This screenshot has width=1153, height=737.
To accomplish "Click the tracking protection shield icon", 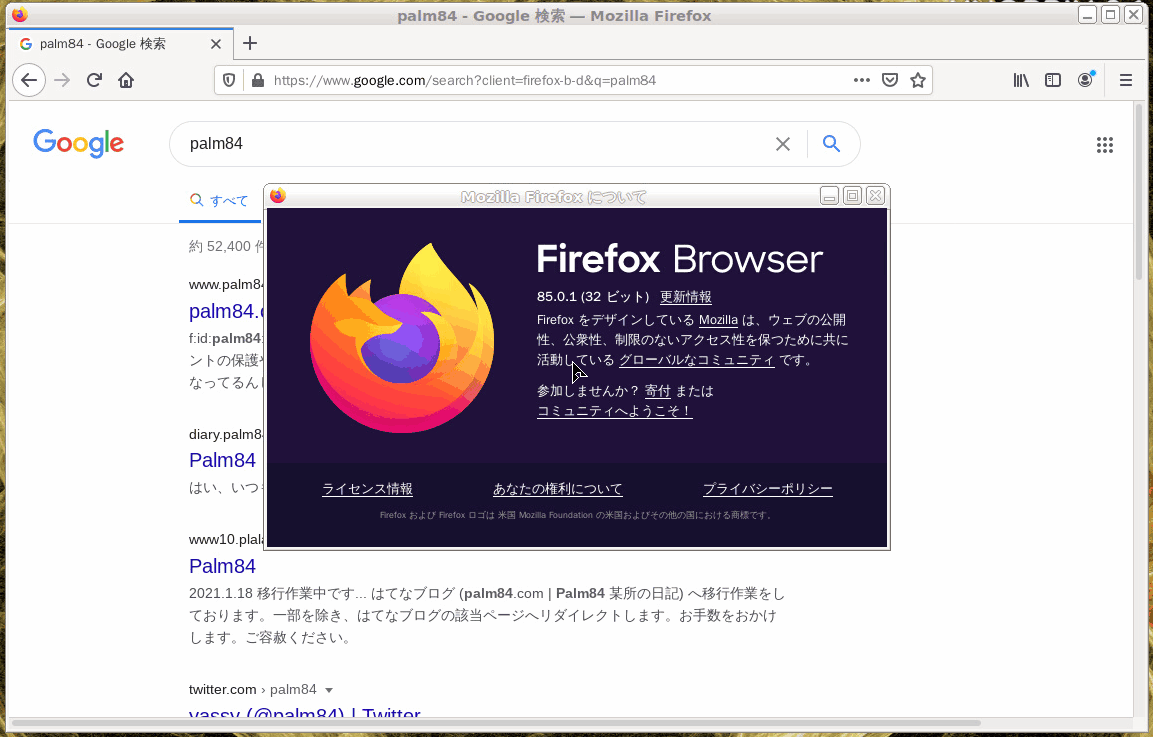I will [x=229, y=79].
